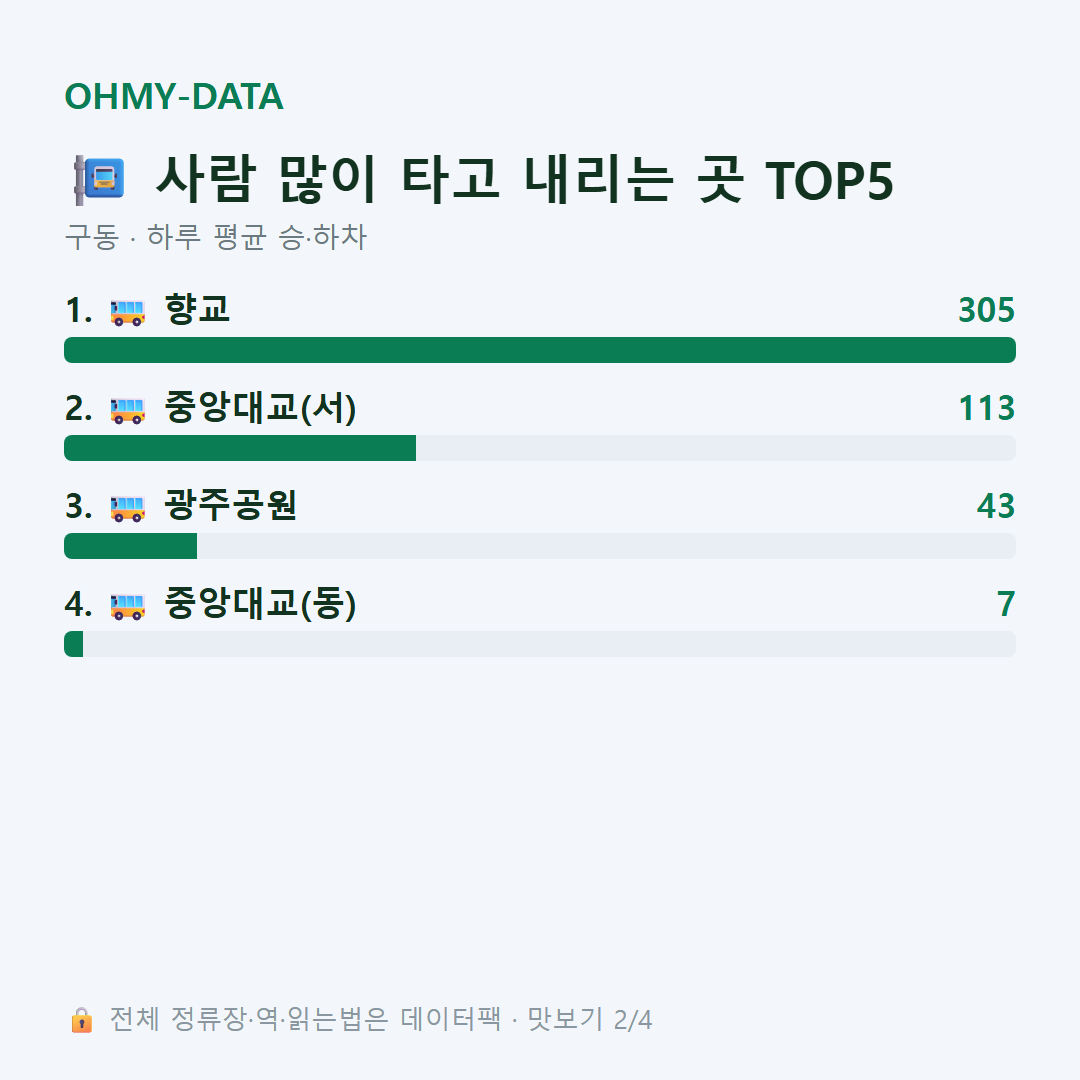This screenshot has height=1080, width=1080.
Task: Click the value 113
Action: (x=986, y=408)
